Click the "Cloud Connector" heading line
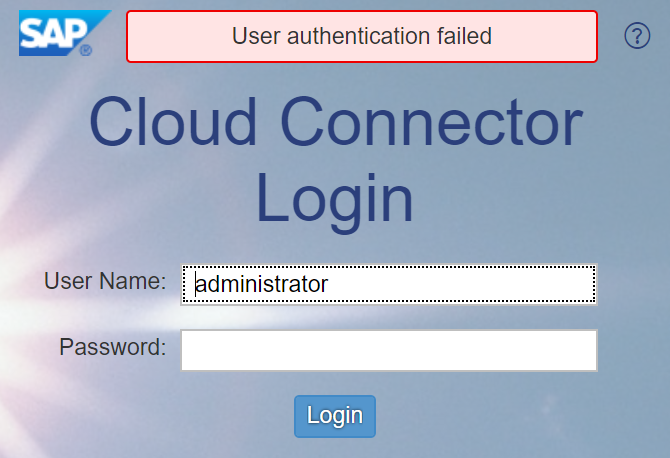 tap(336, 122)
